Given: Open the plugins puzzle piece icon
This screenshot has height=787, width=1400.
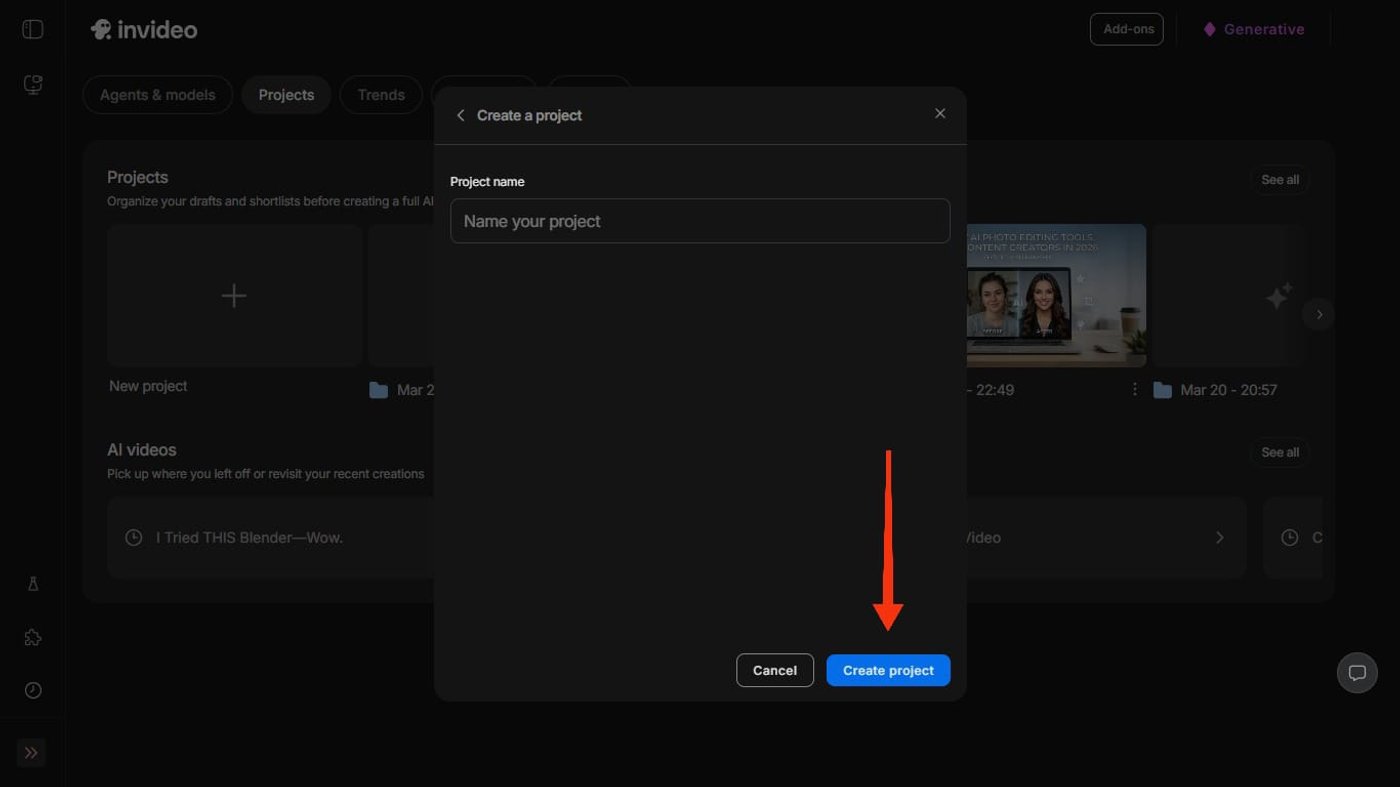Looking at the screenshot, I should [x=33, y=638].
